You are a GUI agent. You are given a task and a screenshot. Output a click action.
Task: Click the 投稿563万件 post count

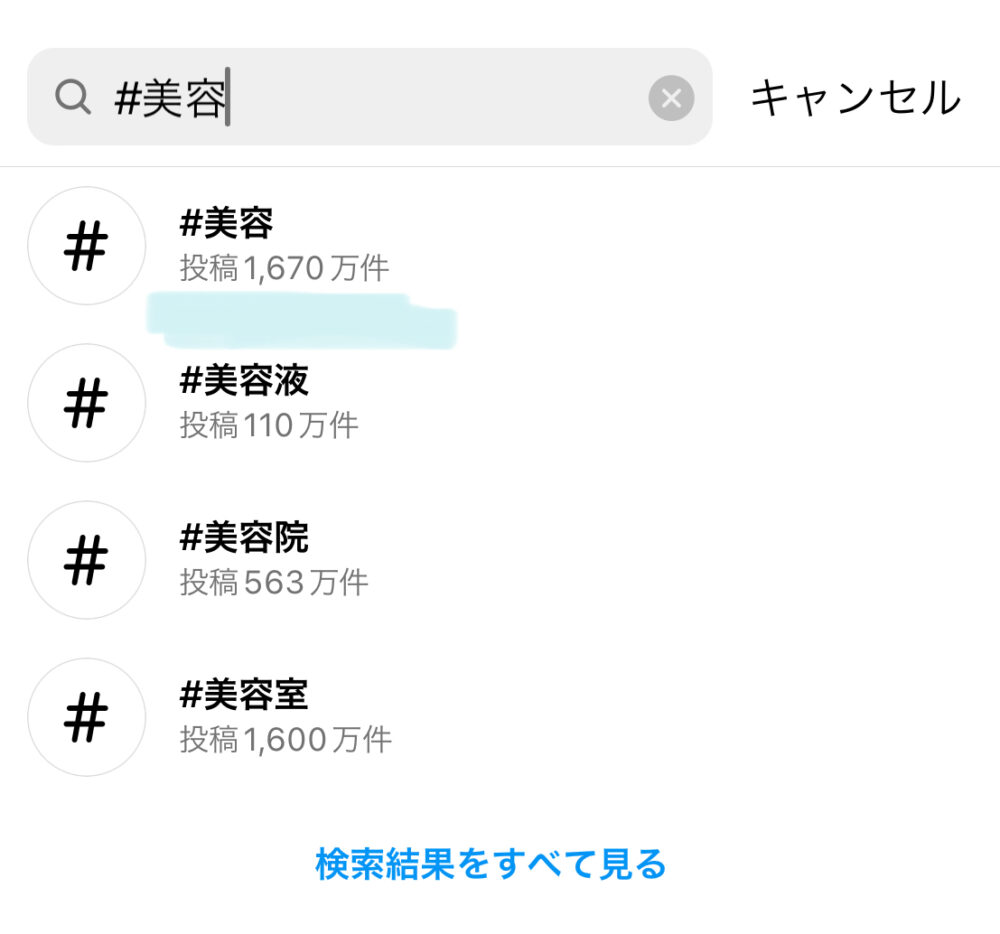point(274,582)
